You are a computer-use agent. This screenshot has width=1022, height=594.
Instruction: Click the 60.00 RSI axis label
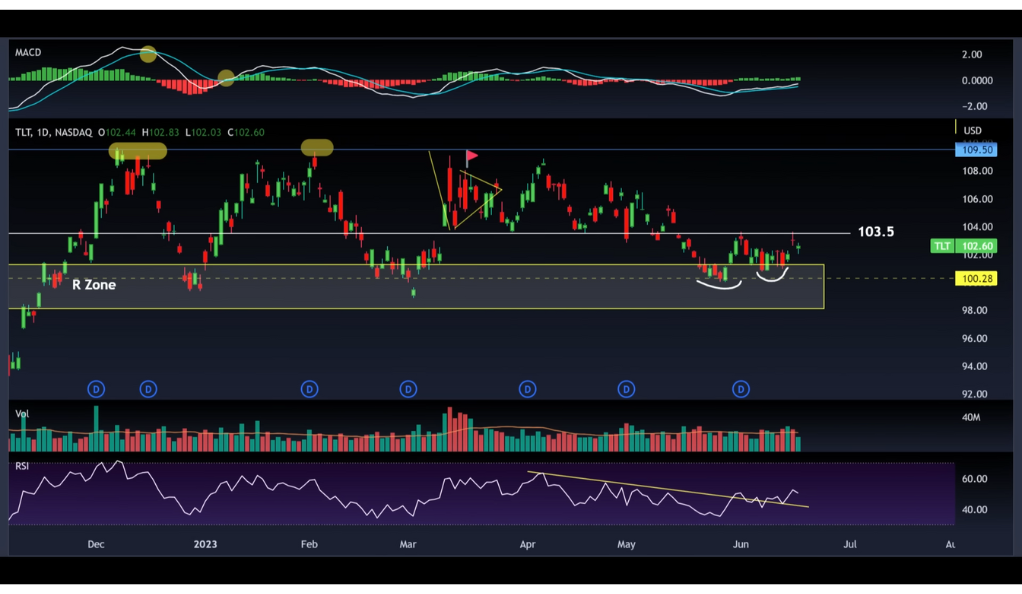974,479
